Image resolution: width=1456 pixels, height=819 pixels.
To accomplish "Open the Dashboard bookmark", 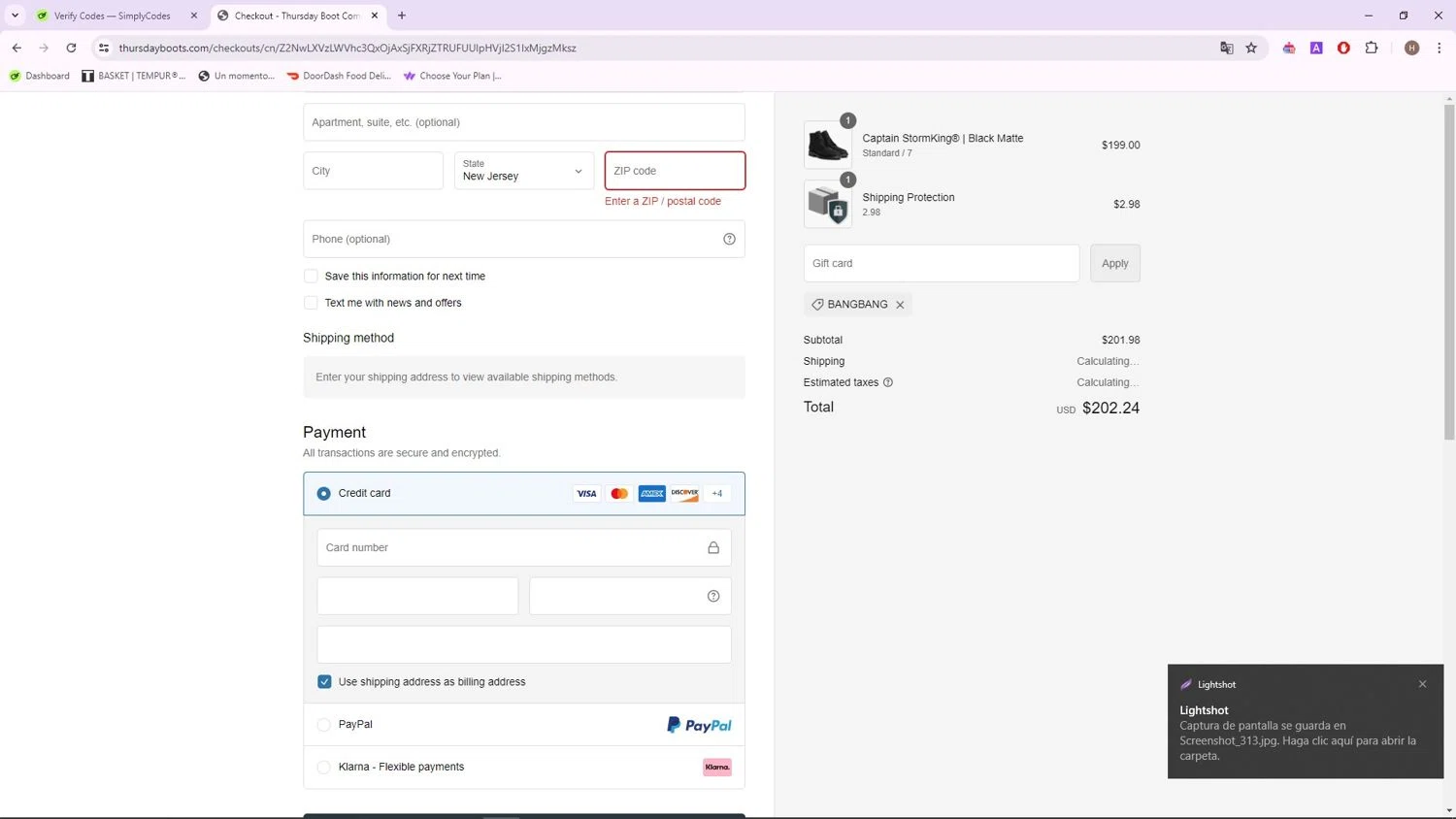I will point(40,76).
